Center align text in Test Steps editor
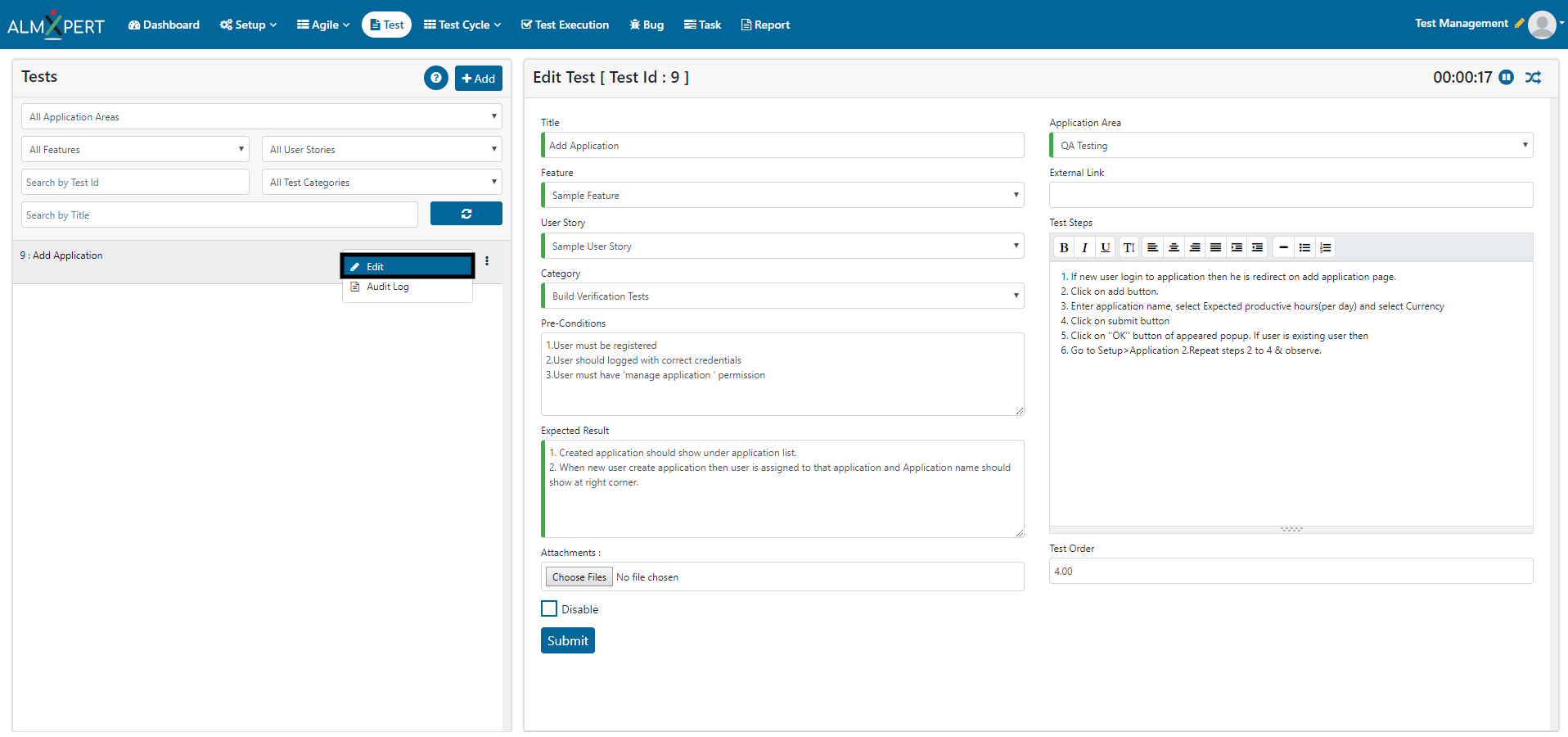Image resolution: width=1568 pixels, height=737 pixels. point(1174,247)
